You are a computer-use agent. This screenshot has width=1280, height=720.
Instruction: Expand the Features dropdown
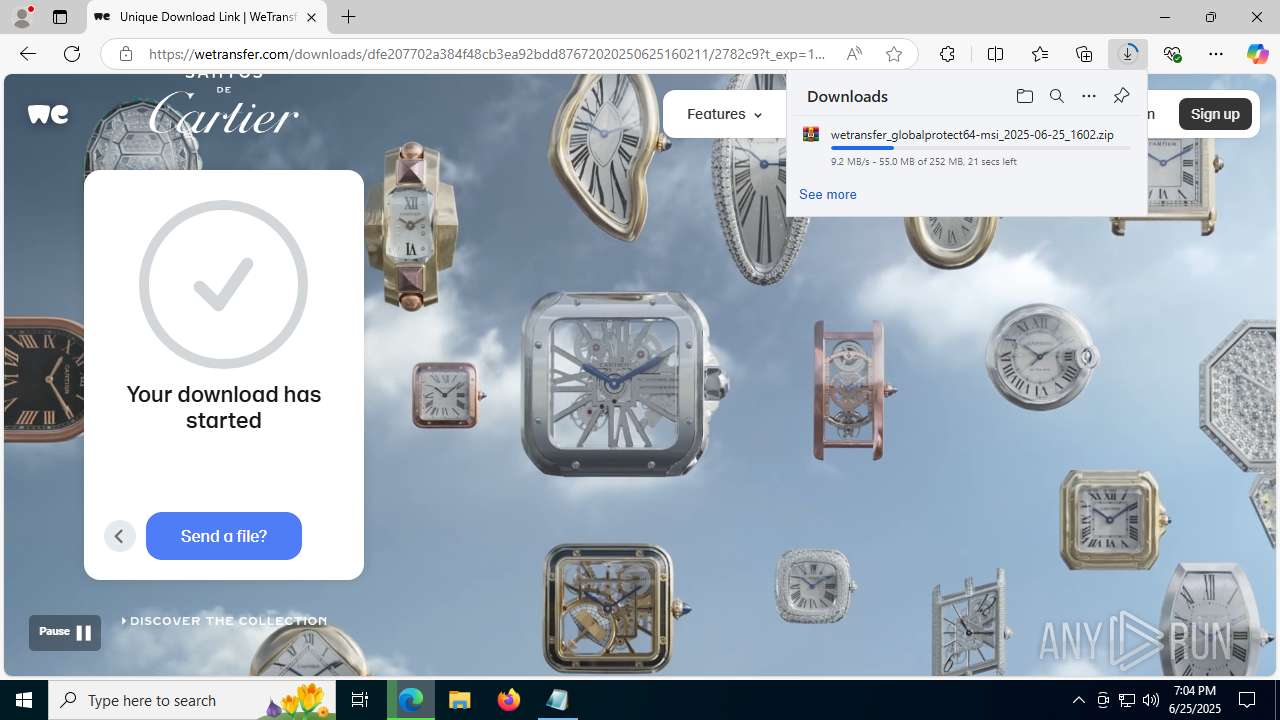(x=724, y=114)
